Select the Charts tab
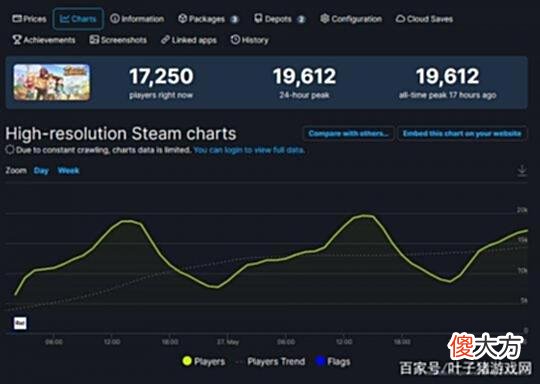Viewport: 540px width, 384px height. point(78,19)
